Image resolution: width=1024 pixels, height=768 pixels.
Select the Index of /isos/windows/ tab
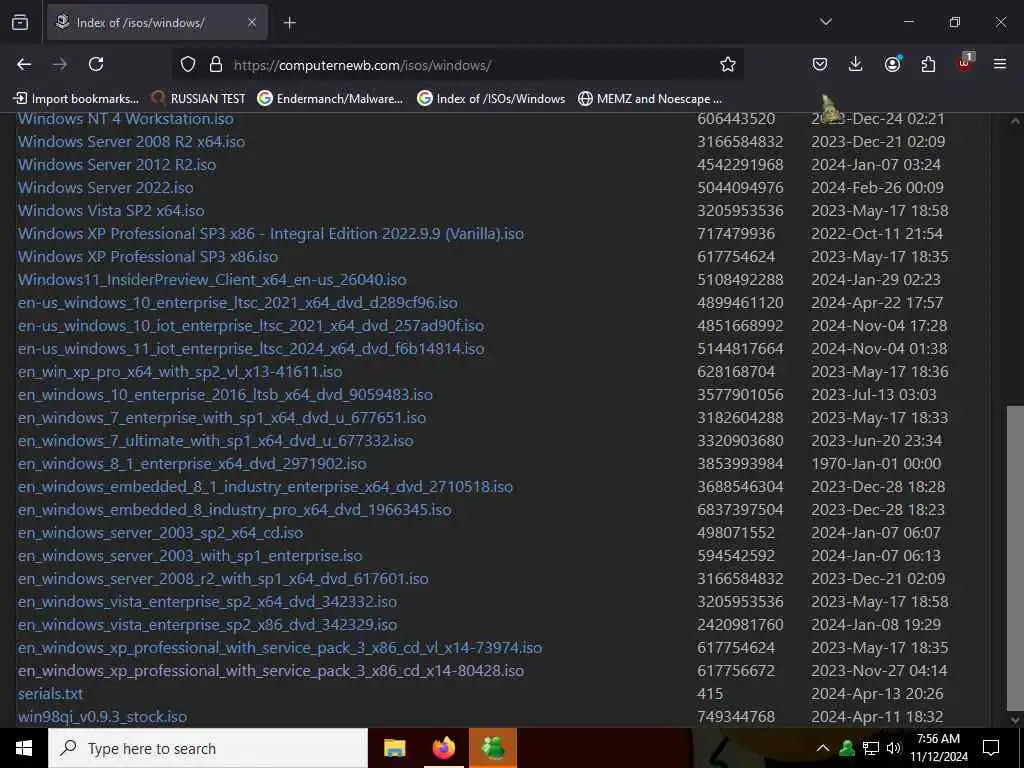tap(157, 23)
